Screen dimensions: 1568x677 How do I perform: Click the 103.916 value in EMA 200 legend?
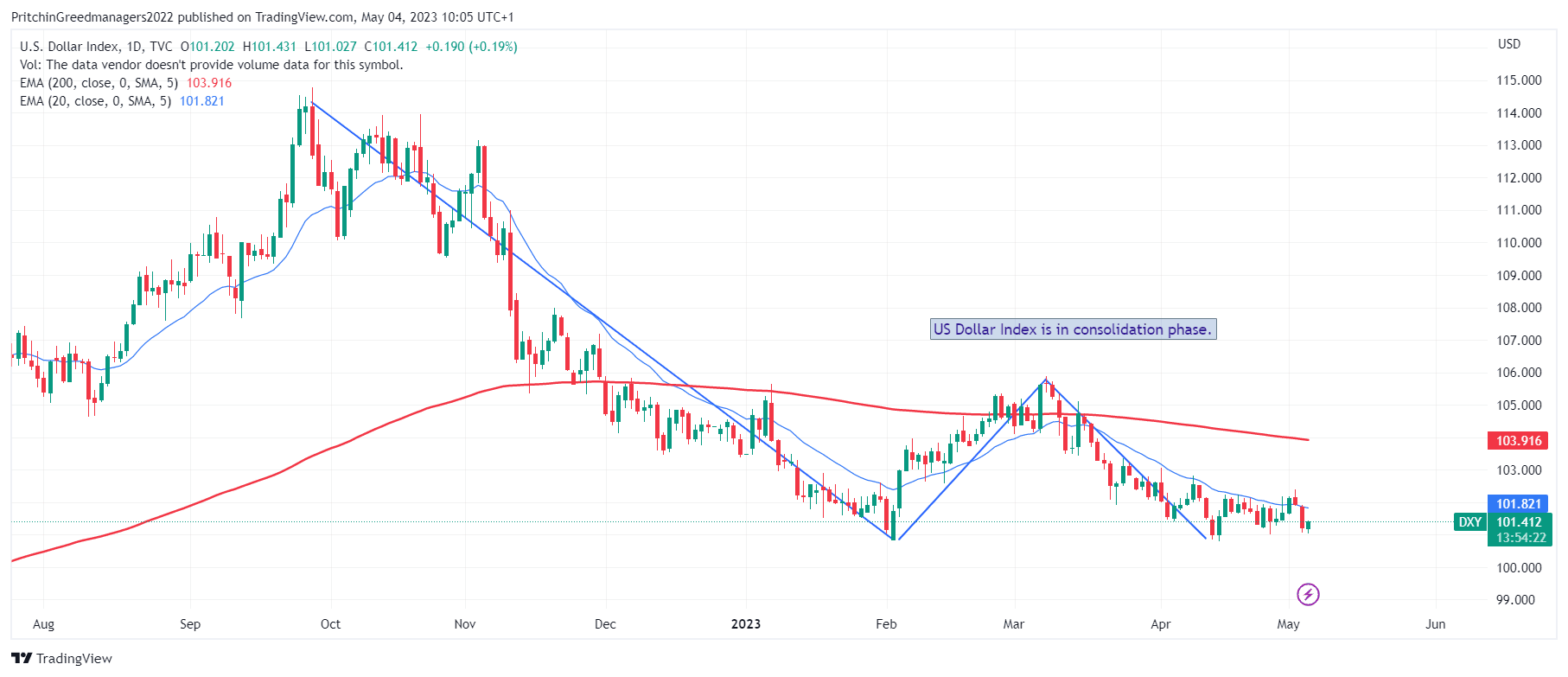click(209, 83)
